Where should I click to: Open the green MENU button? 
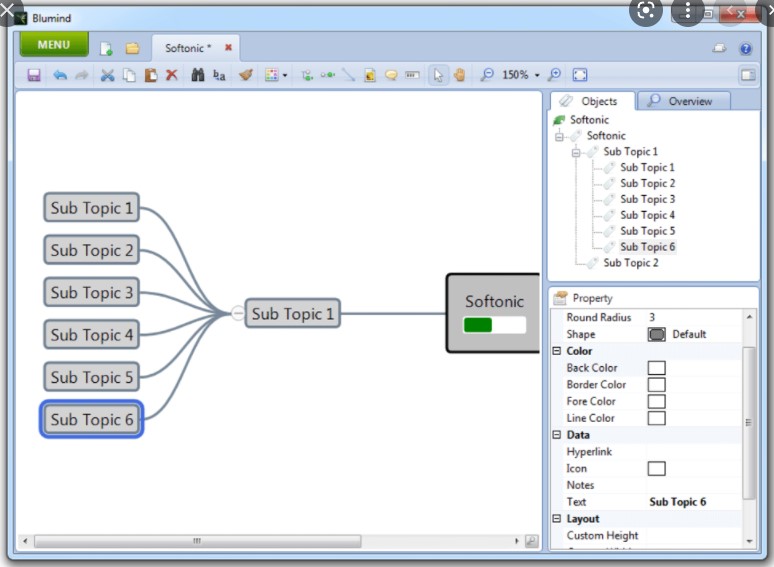tap(54, 44)
